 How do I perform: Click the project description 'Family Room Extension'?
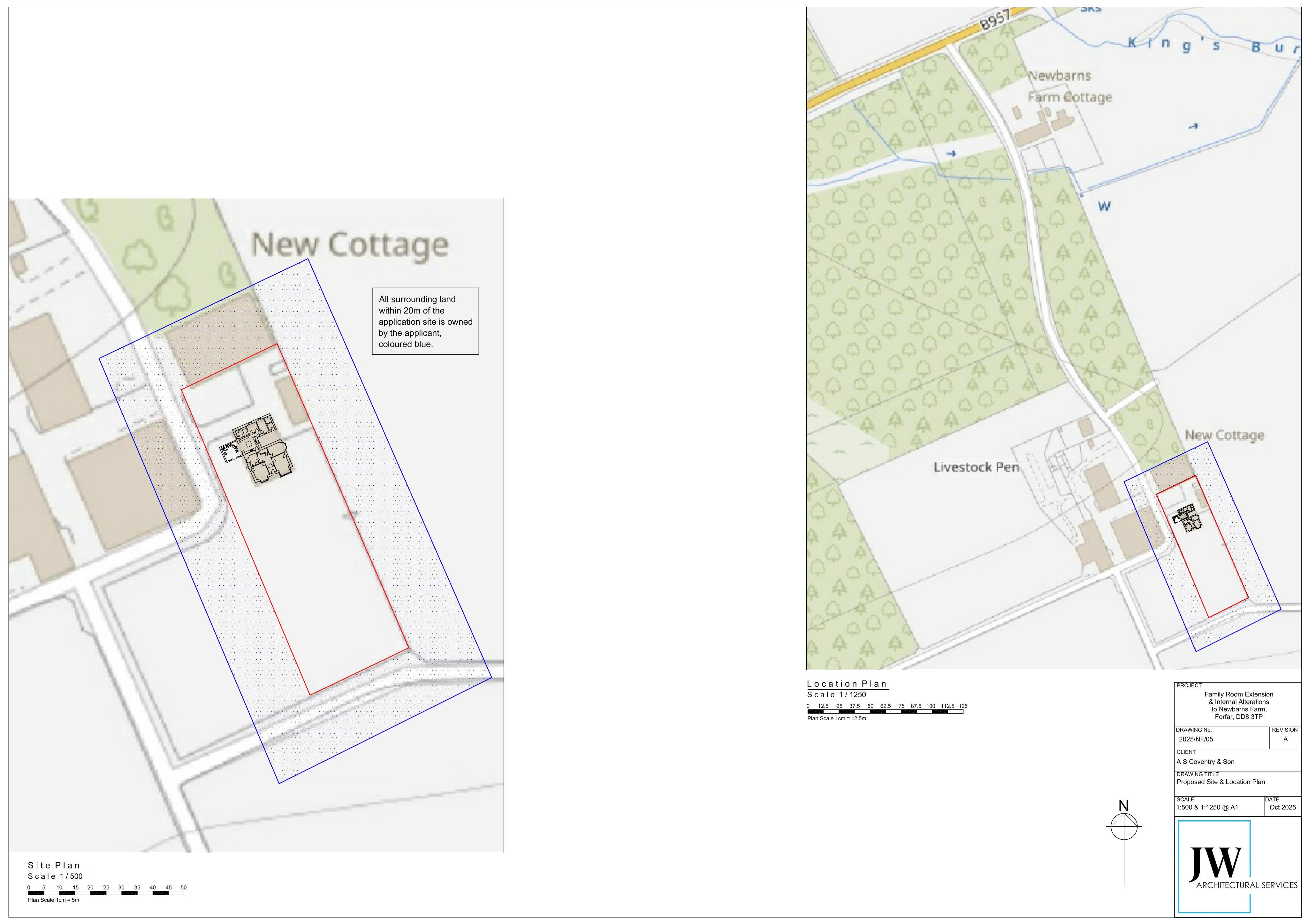[1238, 705]
